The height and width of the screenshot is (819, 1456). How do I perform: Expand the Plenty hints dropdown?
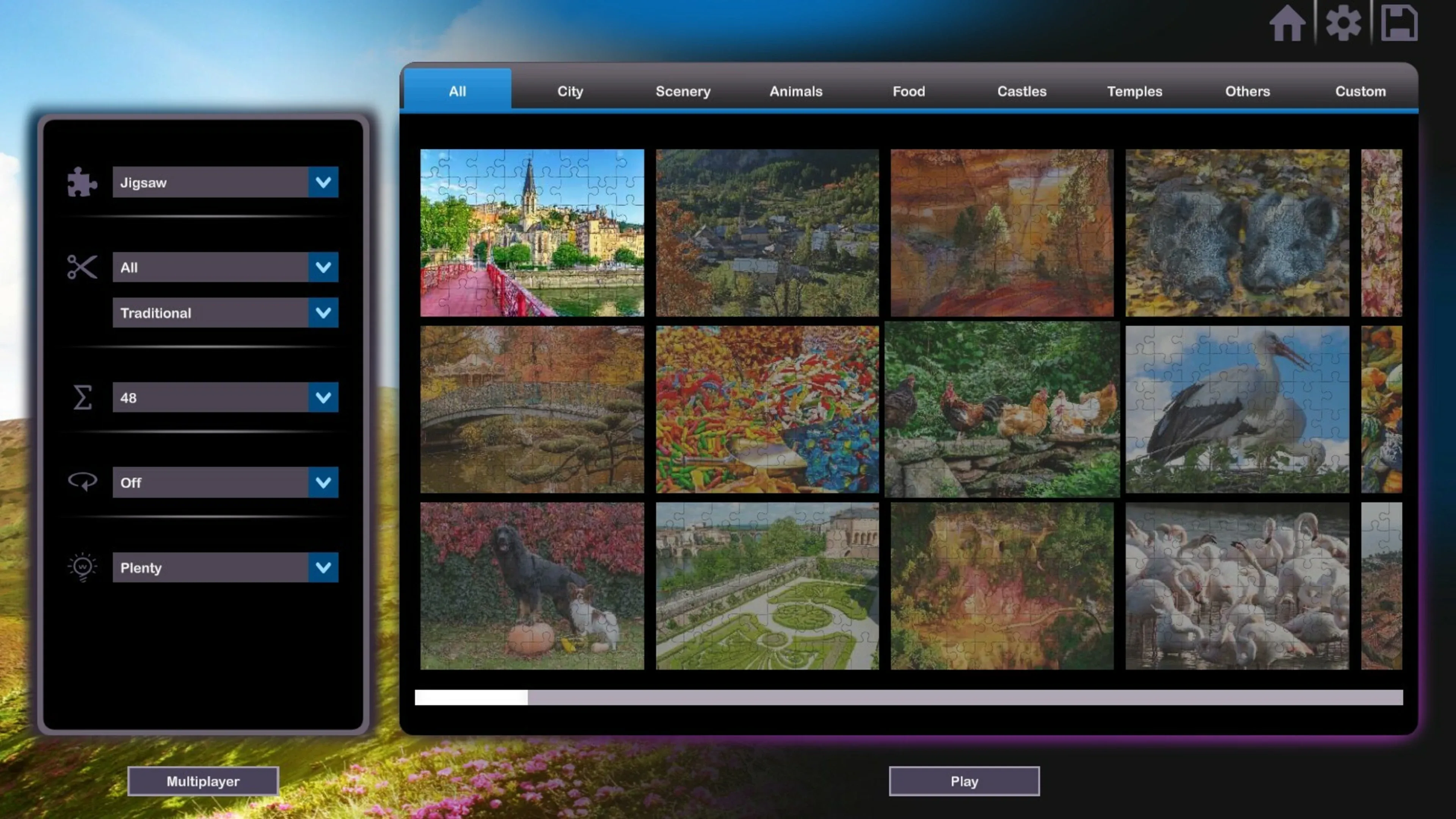(x=323, y=567)
